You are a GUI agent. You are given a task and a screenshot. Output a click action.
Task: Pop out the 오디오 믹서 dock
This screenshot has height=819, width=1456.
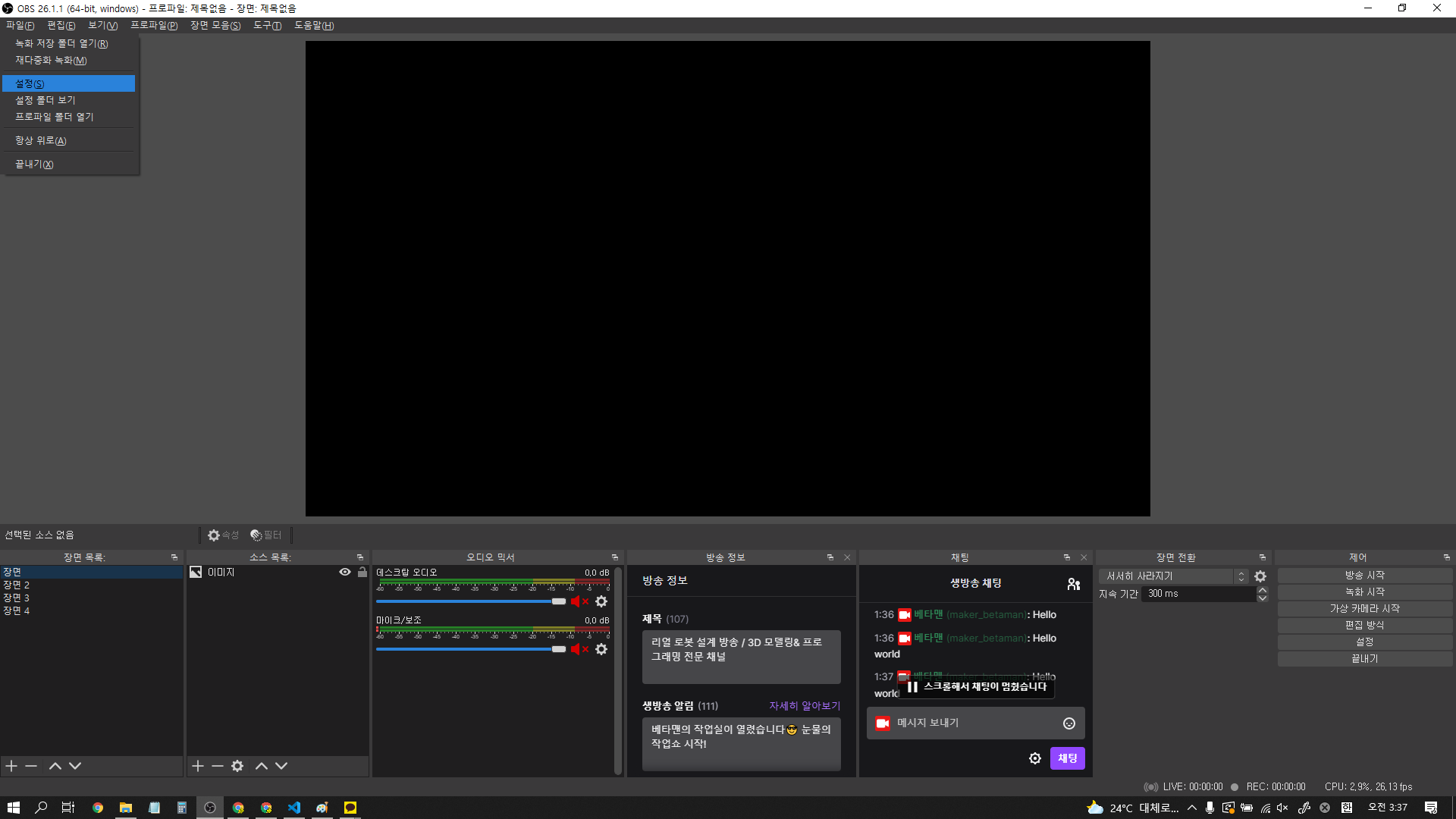coord(615,557)
